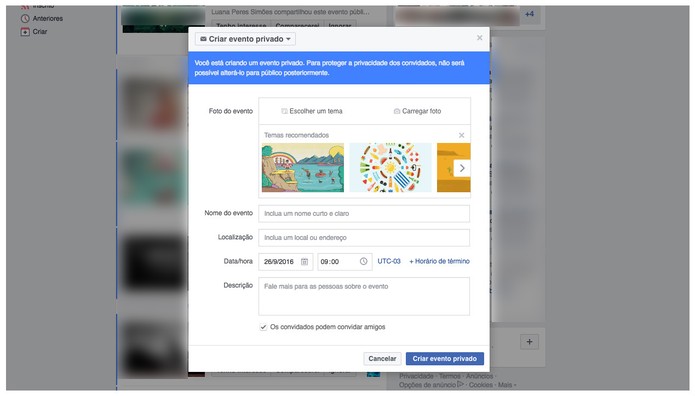Show next recommended themes with arrow
The height and width of the screenshot is (396, 695).
coord(462,168)
